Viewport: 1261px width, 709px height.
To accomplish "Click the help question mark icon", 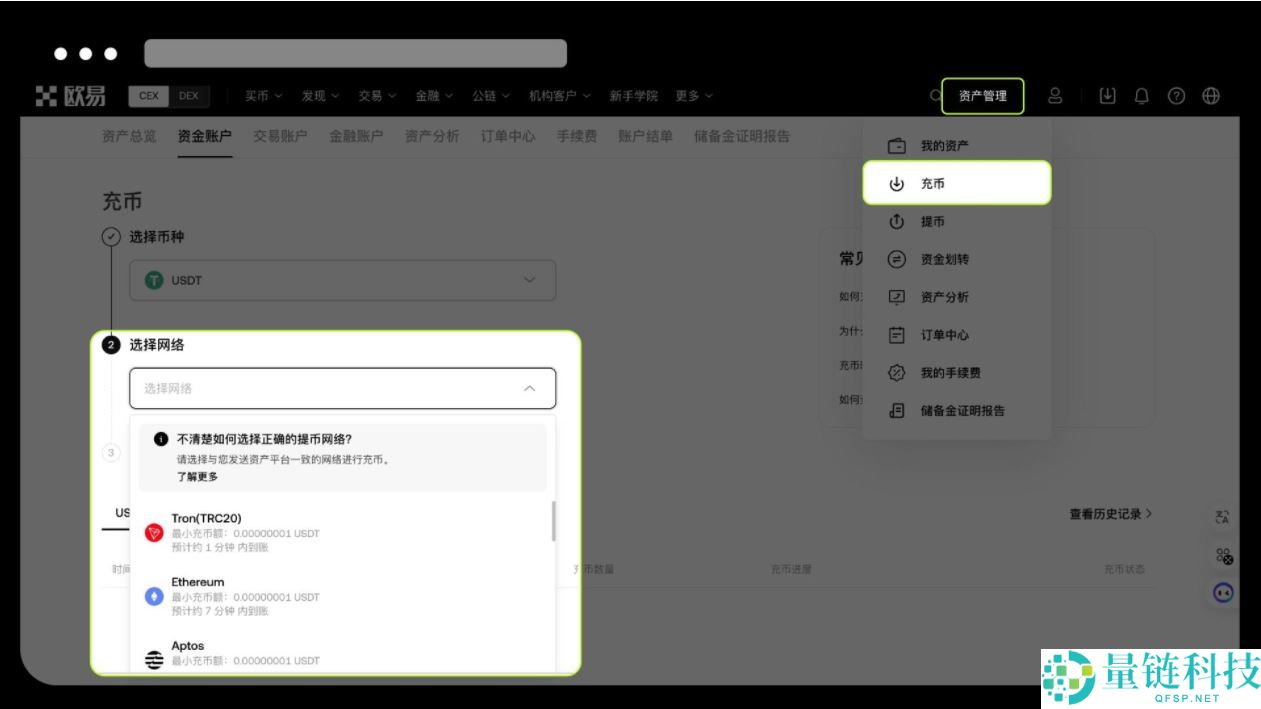I will pos(1176,95).
